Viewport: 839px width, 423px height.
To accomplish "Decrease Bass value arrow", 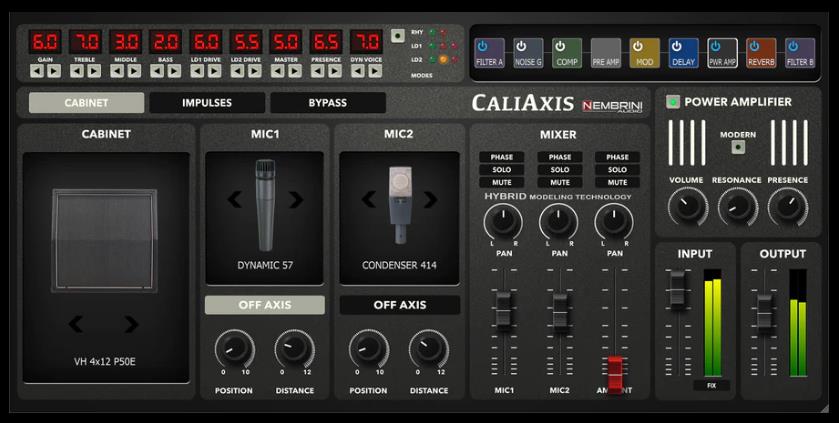I will click(157, 71).
